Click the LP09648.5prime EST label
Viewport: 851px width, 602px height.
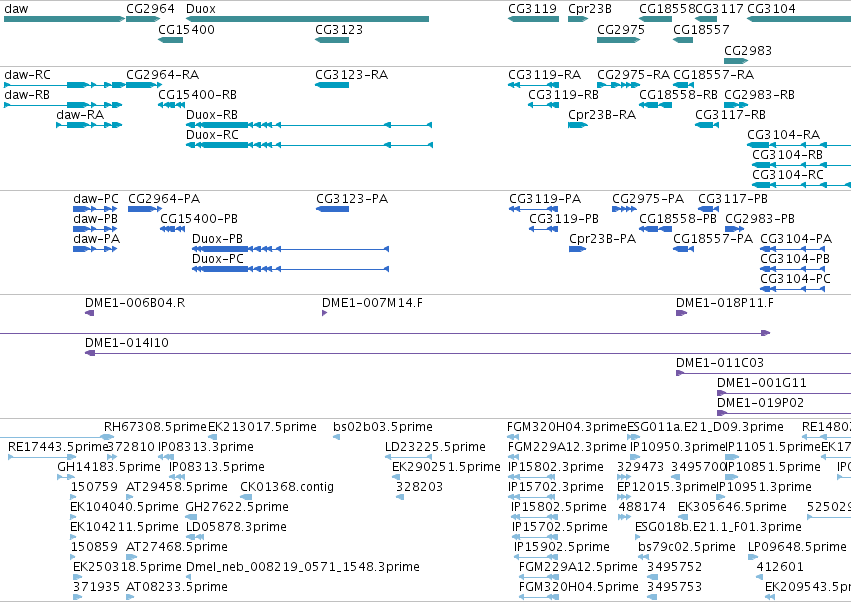(797, 547)
